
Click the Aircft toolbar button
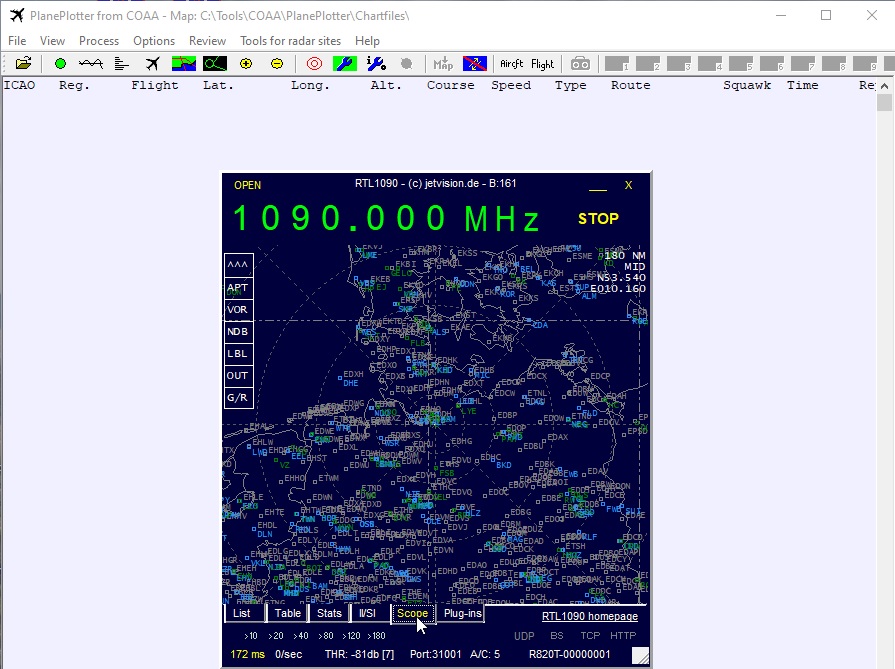[x=511, y=63]
